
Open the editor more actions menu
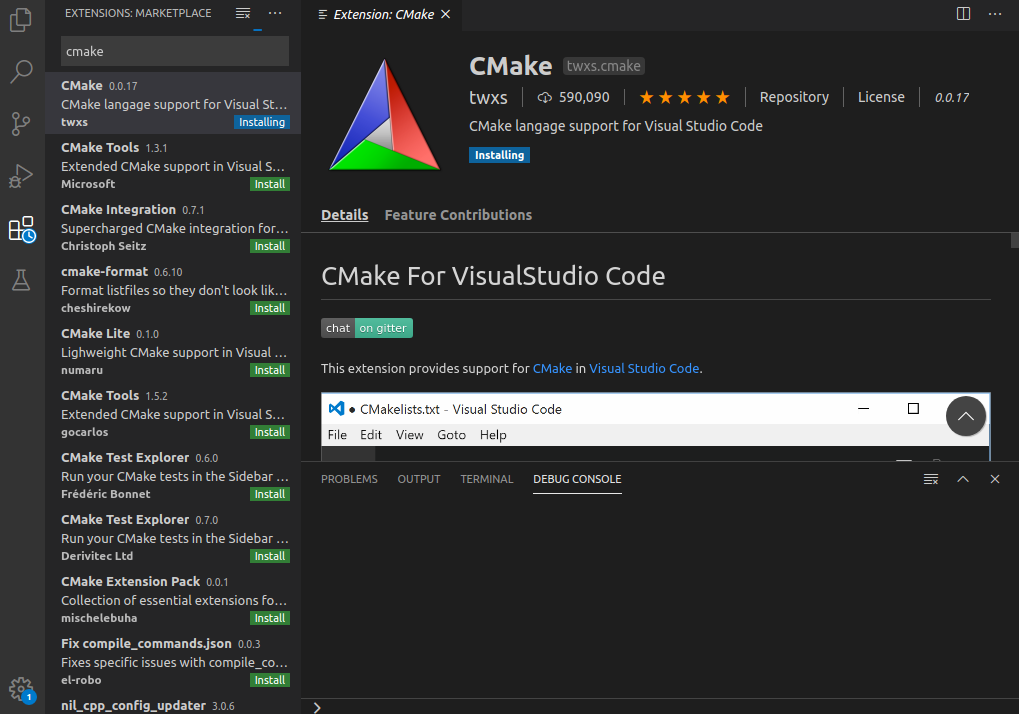(995, 14)
